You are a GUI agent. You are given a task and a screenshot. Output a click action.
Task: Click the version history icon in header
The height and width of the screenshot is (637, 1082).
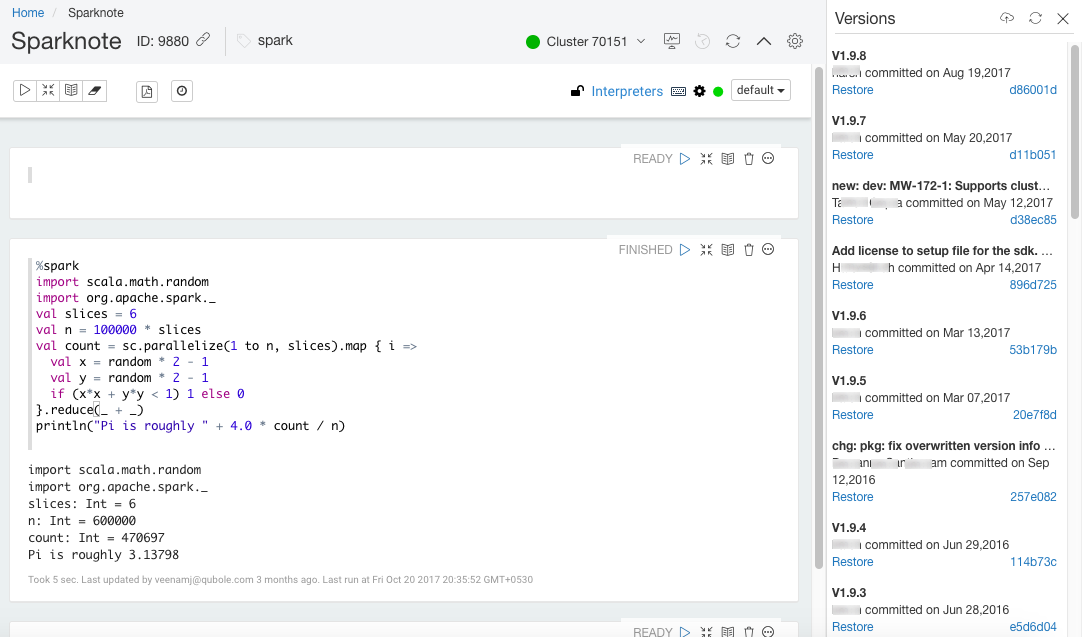[702, 41]
